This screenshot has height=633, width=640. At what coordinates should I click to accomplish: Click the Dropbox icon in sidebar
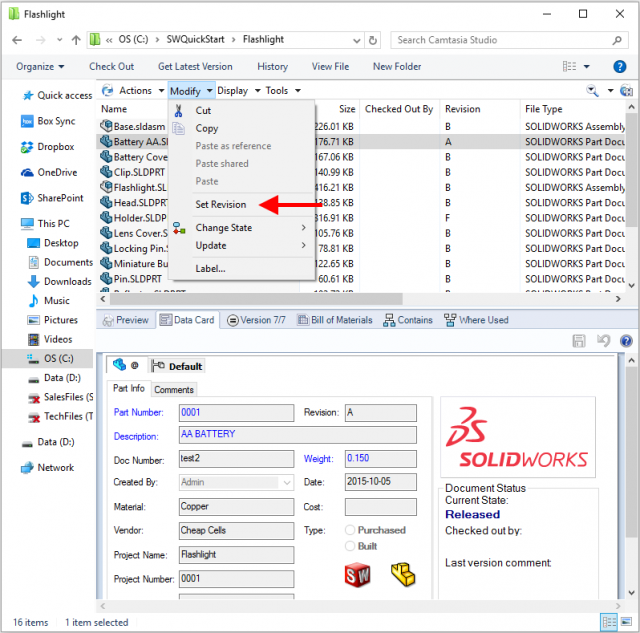[27, 147]
